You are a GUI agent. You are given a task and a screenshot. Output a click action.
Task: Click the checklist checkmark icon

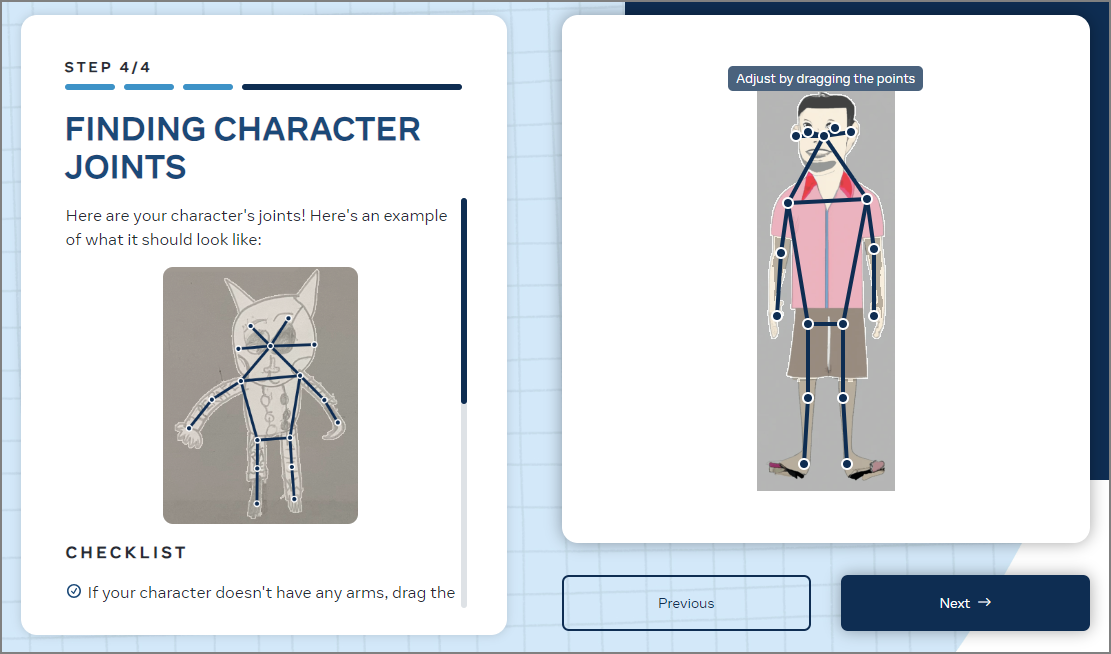(x=74, y=591)
